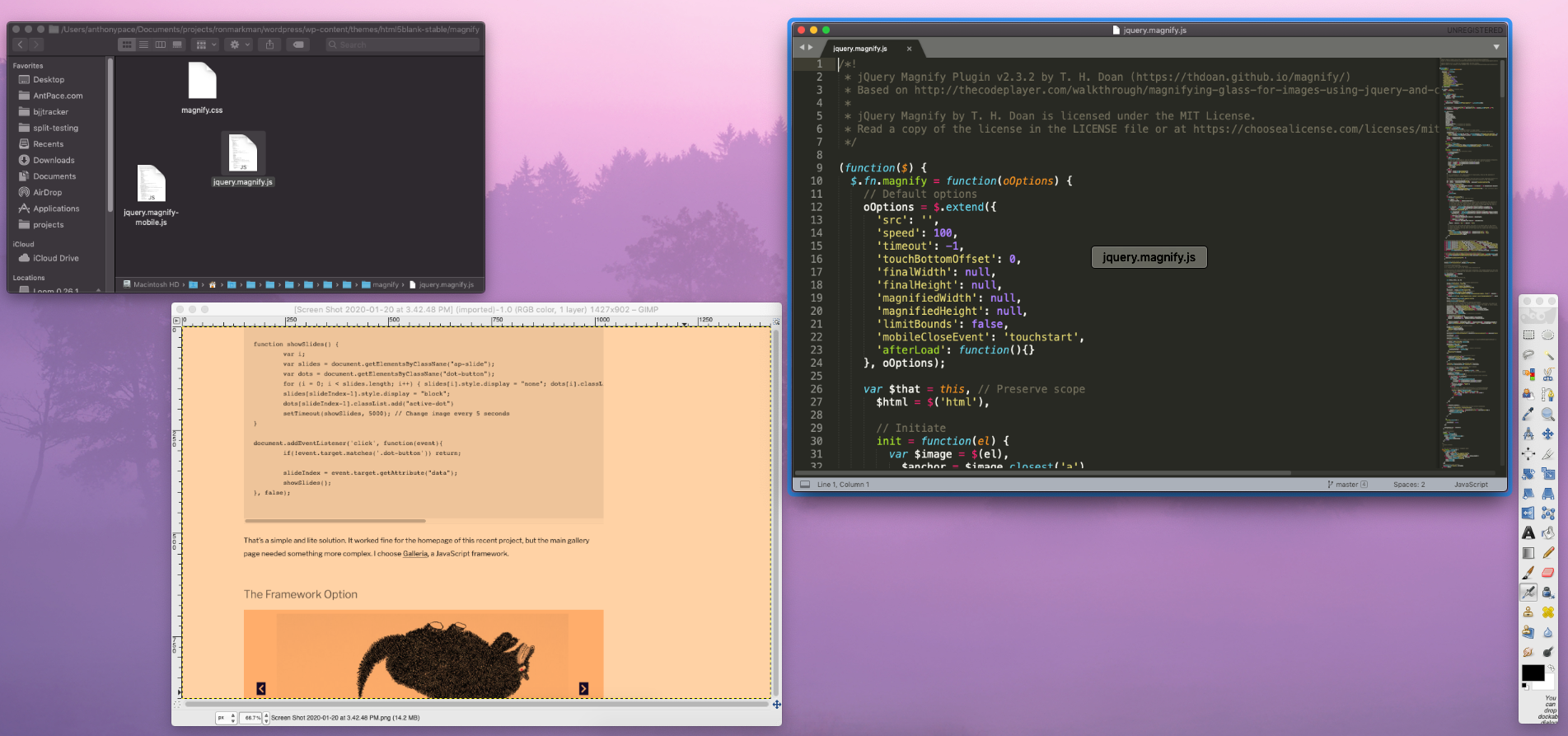Select GIMP Rectangle Select tool
This screenshot has width=1568, height=736.
click(1528, 335)
